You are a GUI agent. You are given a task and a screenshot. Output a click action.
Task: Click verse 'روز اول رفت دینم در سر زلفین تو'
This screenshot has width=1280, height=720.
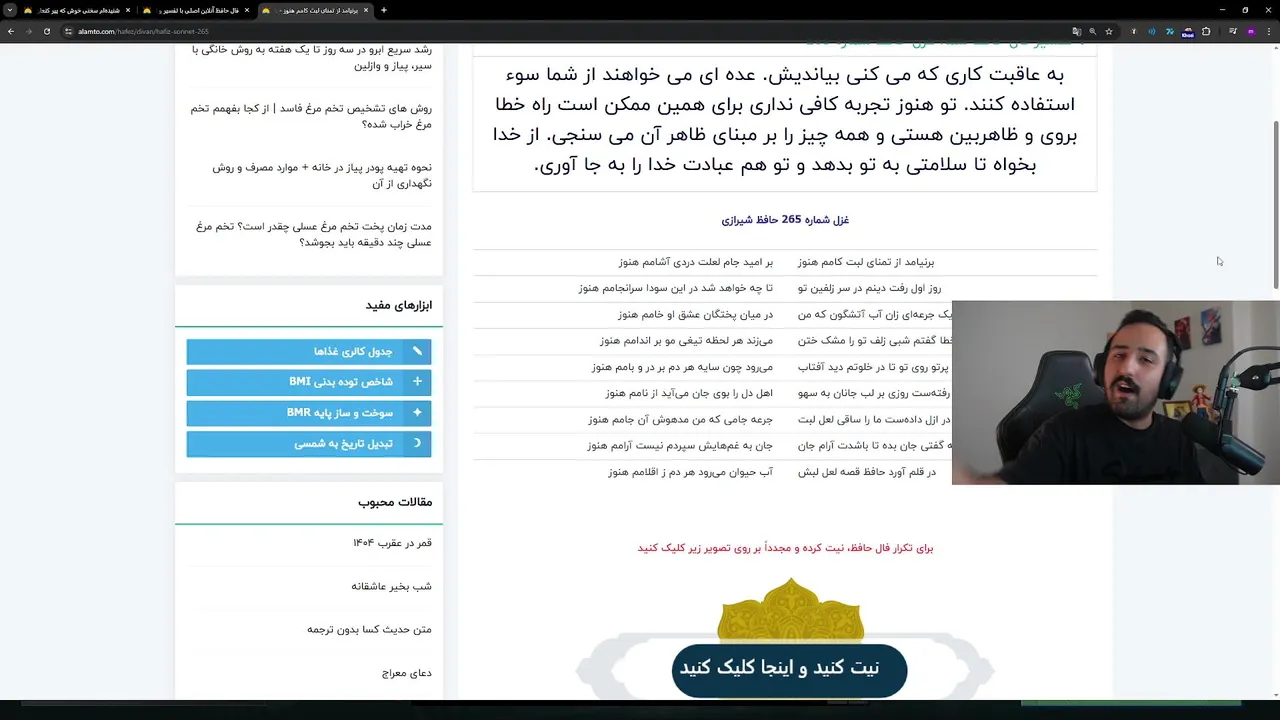click(869, 288)
